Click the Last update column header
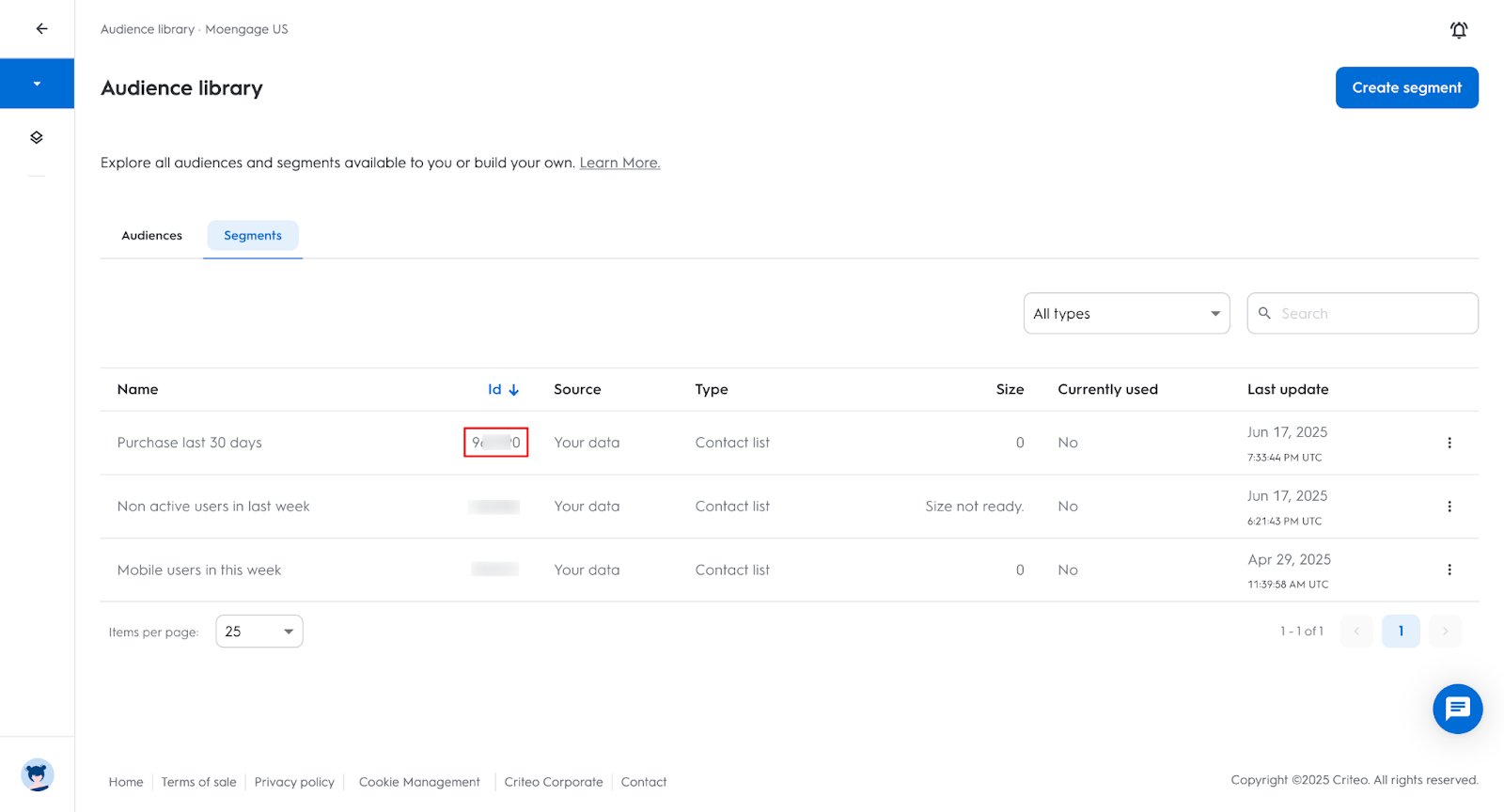Viewport: 1504px width, 812px height. click(1288, 389)
